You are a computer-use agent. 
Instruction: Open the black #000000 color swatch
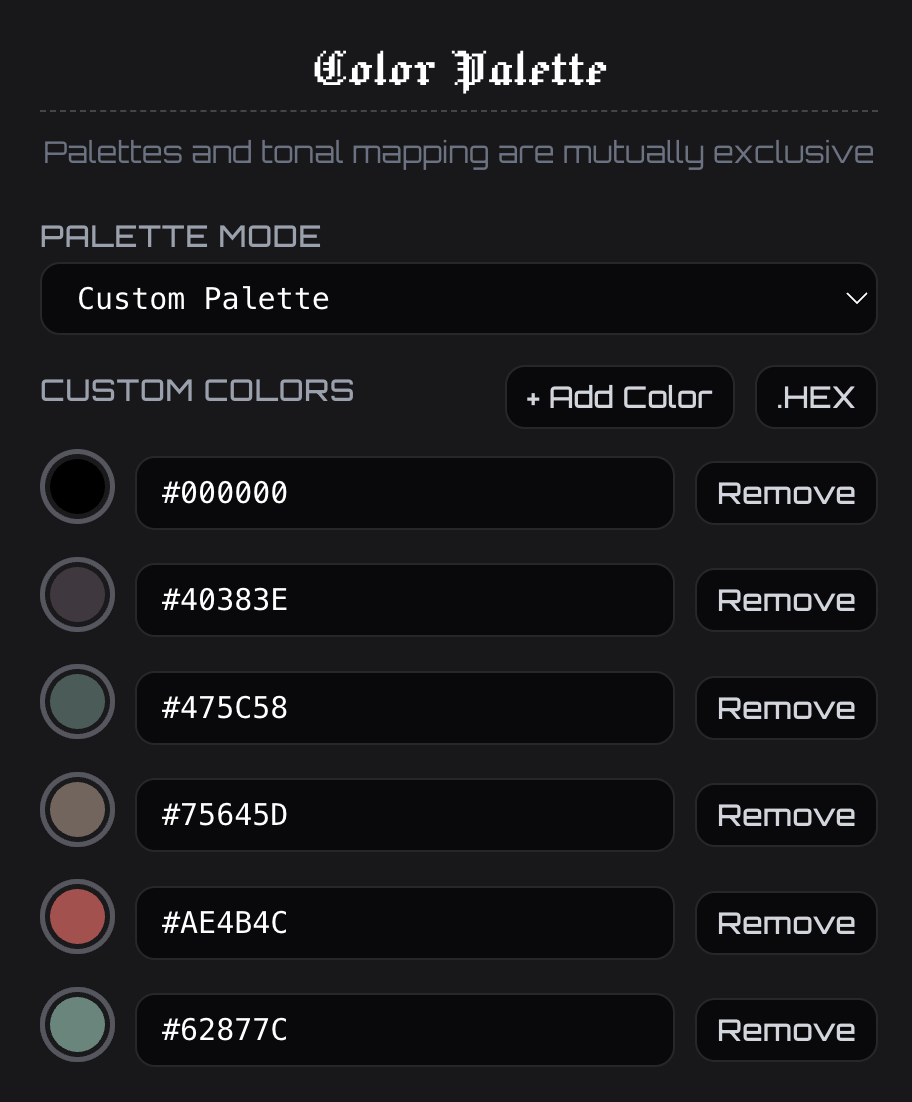[77, 487]
